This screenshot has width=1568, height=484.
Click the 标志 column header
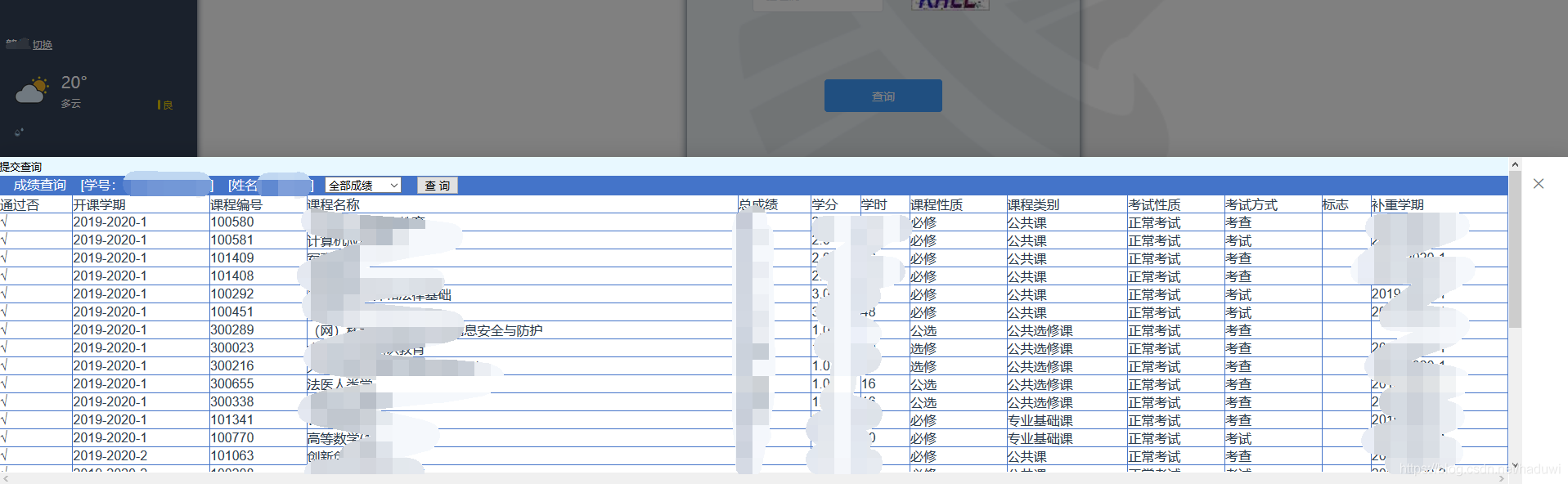pos(1335,205)
